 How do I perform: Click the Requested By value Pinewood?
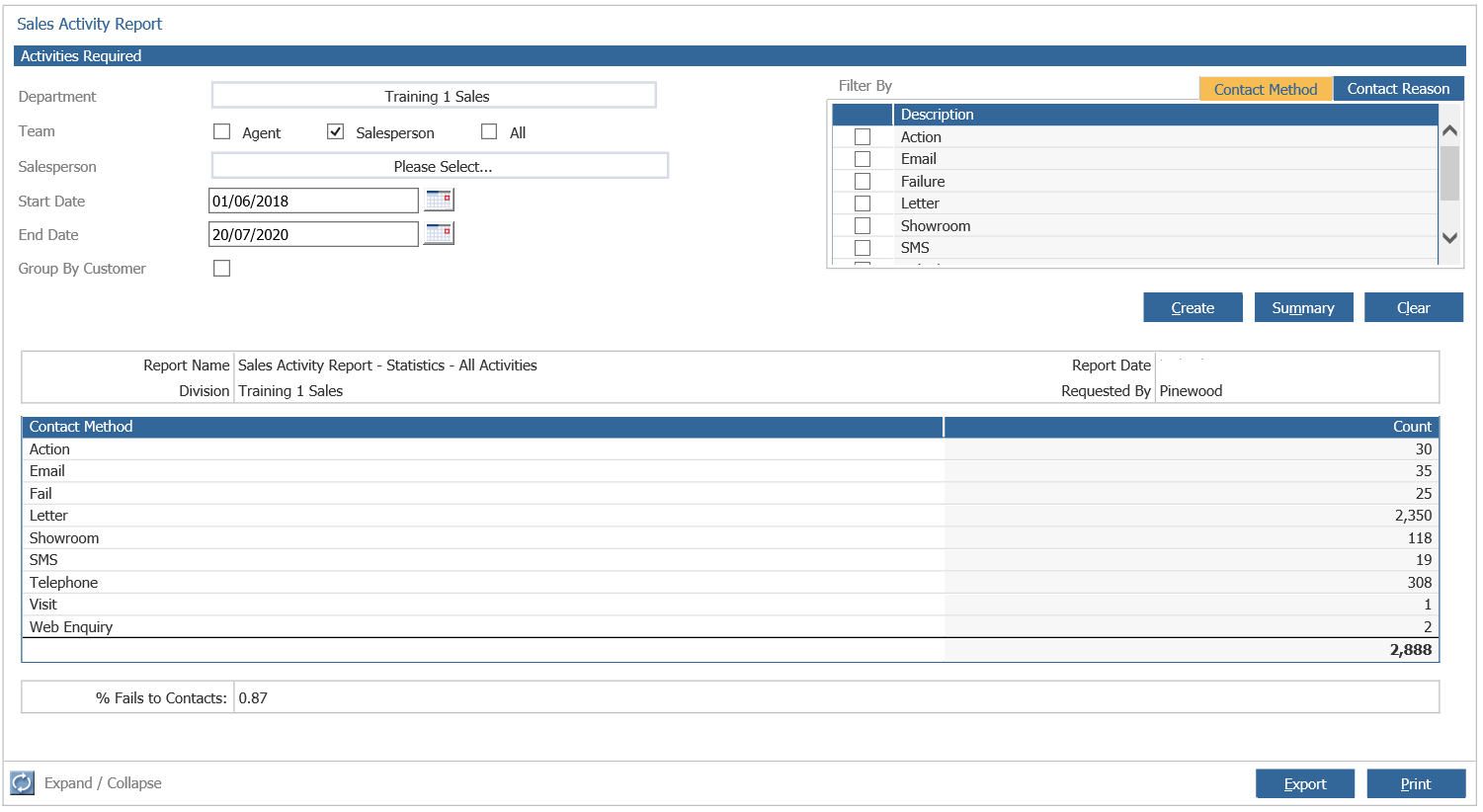[x=1191, y=391]
